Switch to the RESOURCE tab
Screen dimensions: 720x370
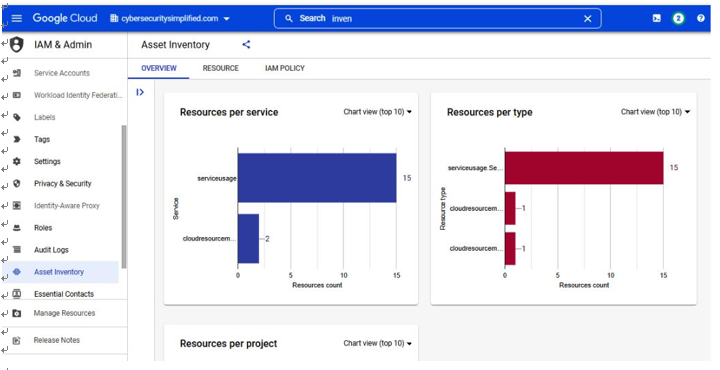[x=220, y=68]
